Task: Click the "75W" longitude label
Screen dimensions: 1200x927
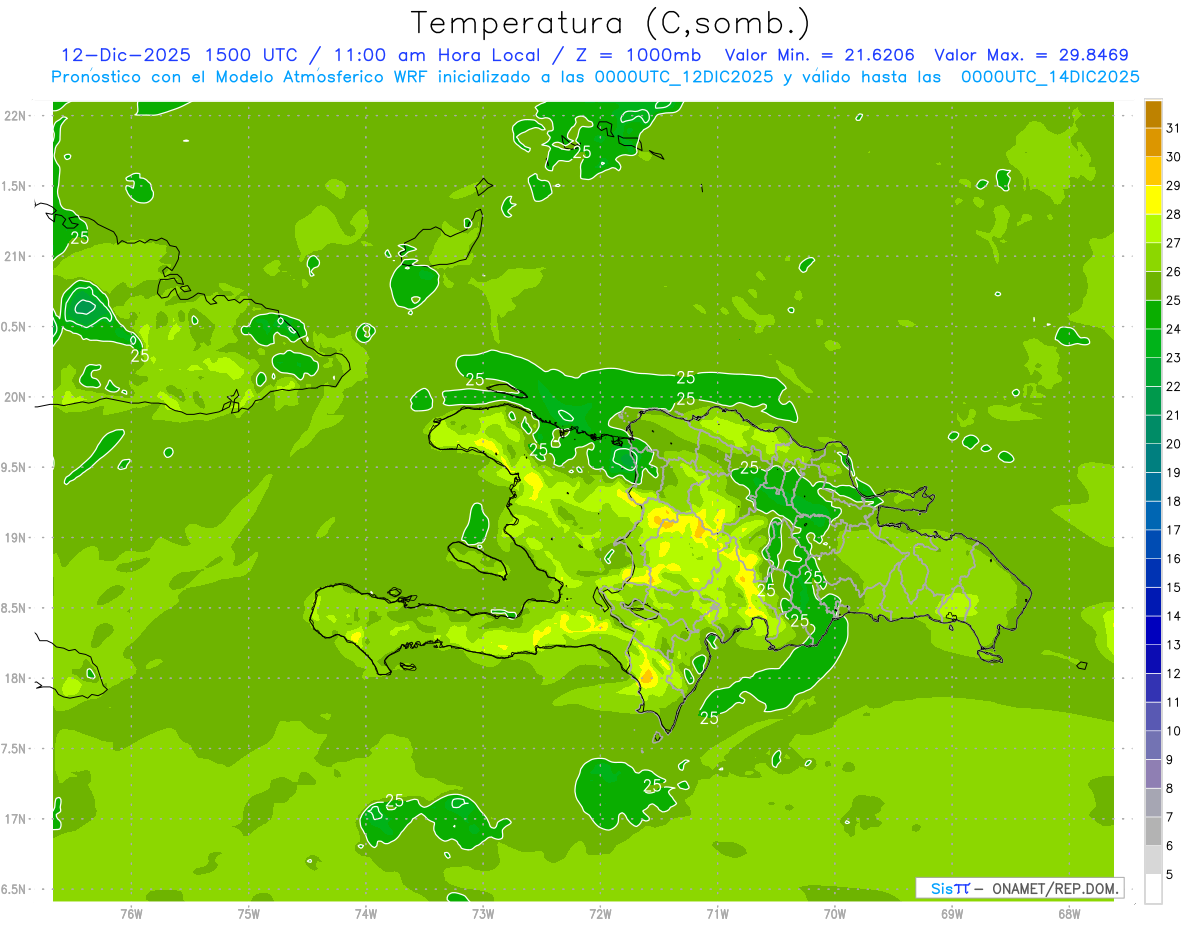Action: click(249, 914)
